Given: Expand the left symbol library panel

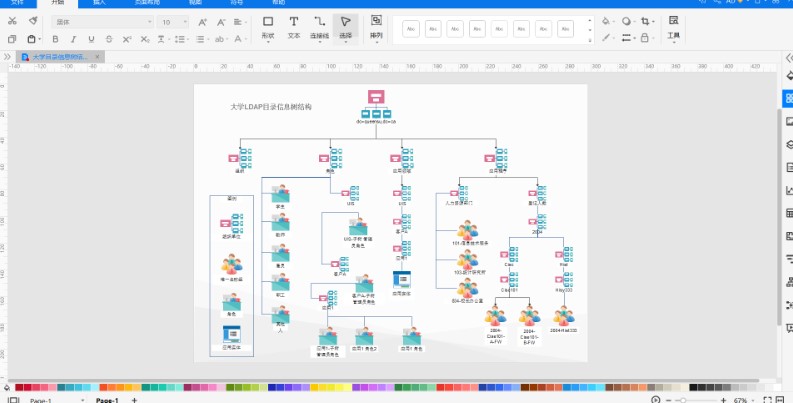Looking at the screenshot, I should point(7,57).
